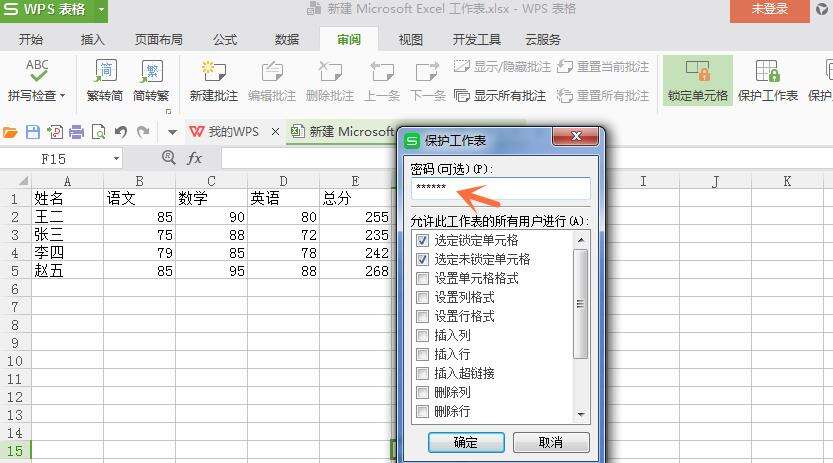
Task: Click the open folder icon in quick toolbar
Action: [10, 132]
